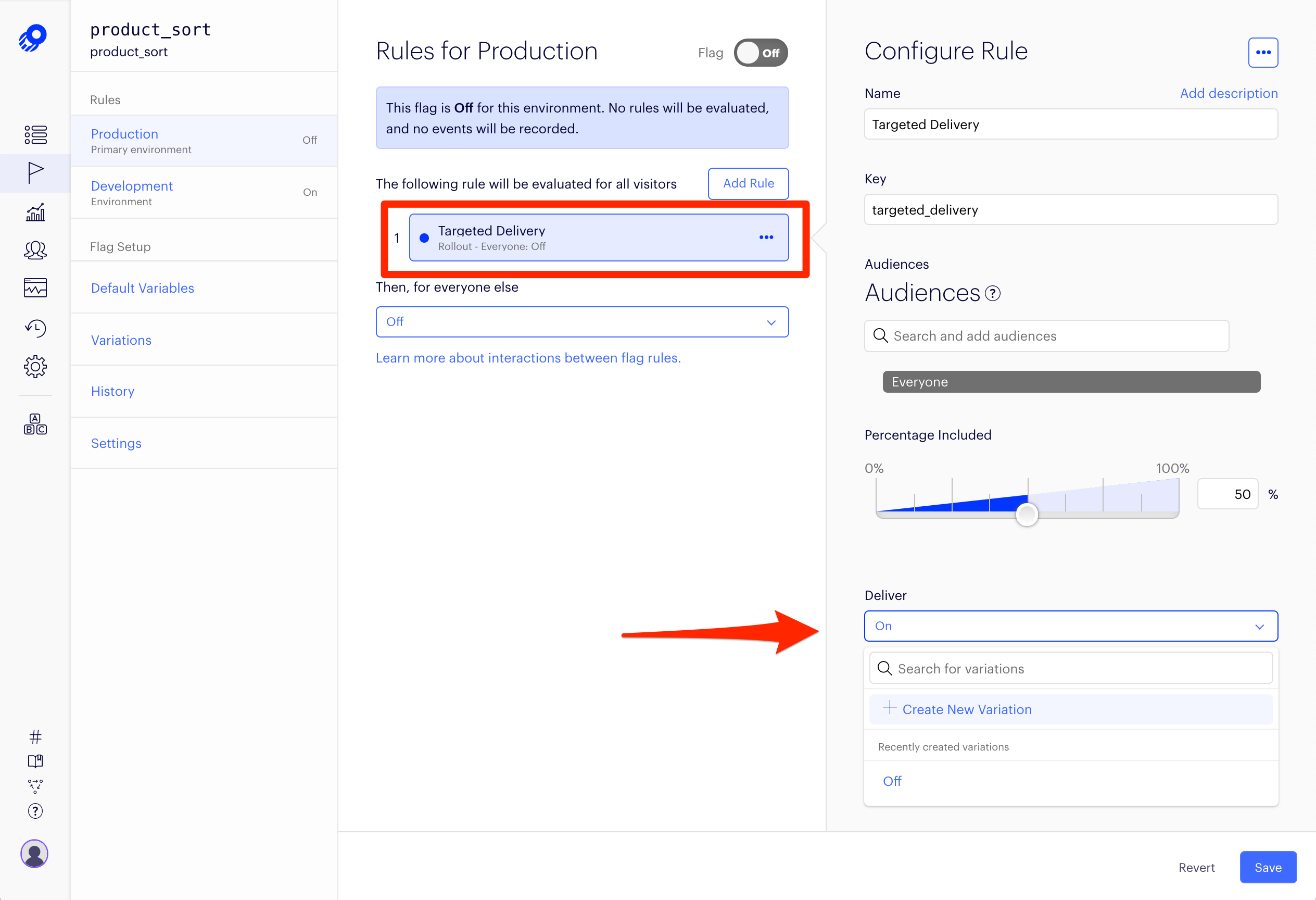The height and width of the screenshot is (900, 1316).
Task: Click the Search and add audiences field
Action: (1046, 336)
